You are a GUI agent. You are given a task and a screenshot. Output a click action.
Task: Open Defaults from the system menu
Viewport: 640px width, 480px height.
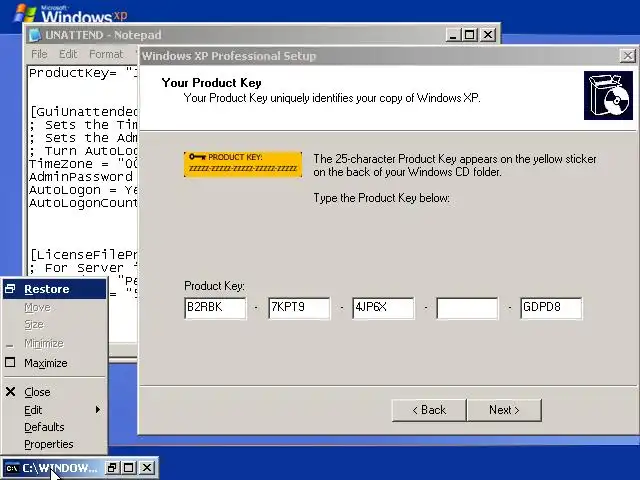(x=54, y=427)
